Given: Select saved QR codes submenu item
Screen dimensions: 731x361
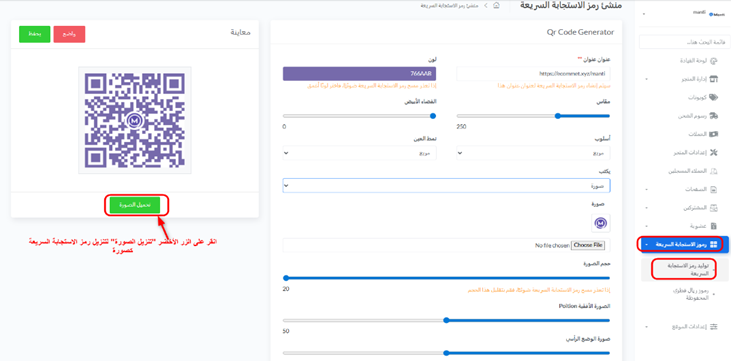Looking at the screenshot, I should pos(690,294).
